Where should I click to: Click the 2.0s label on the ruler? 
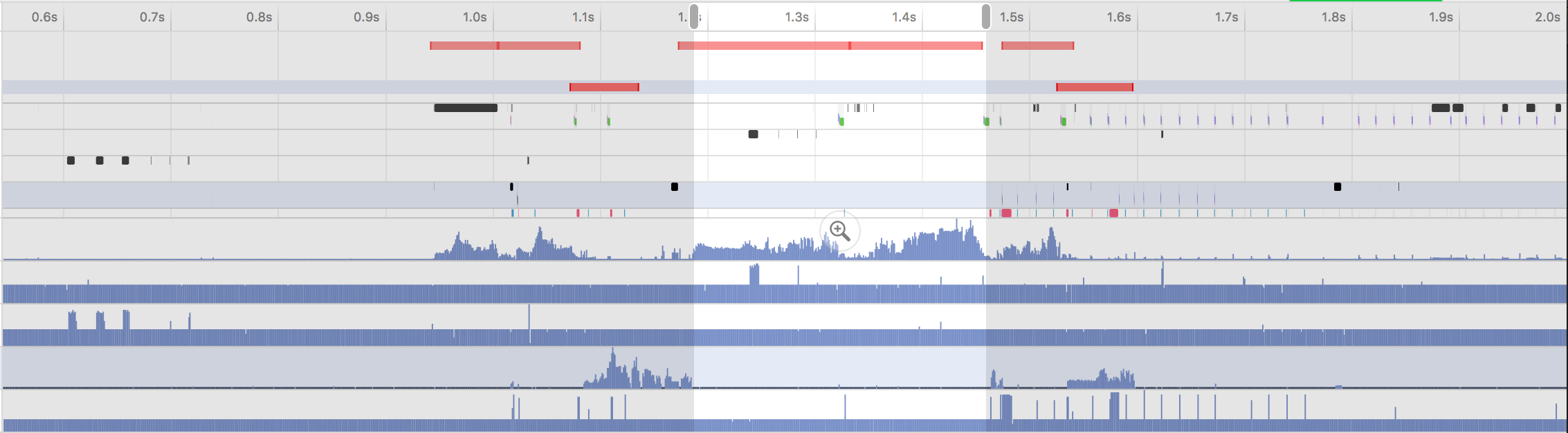[x=1547, y=17]
